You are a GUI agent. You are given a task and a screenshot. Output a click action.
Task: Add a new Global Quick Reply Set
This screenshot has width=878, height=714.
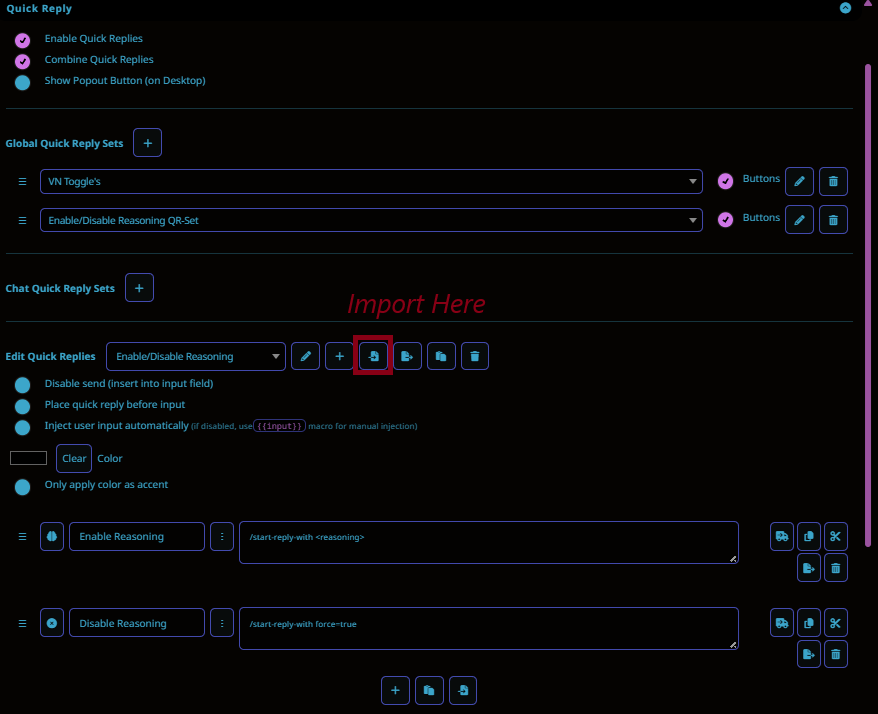click(x=147, y=143)
